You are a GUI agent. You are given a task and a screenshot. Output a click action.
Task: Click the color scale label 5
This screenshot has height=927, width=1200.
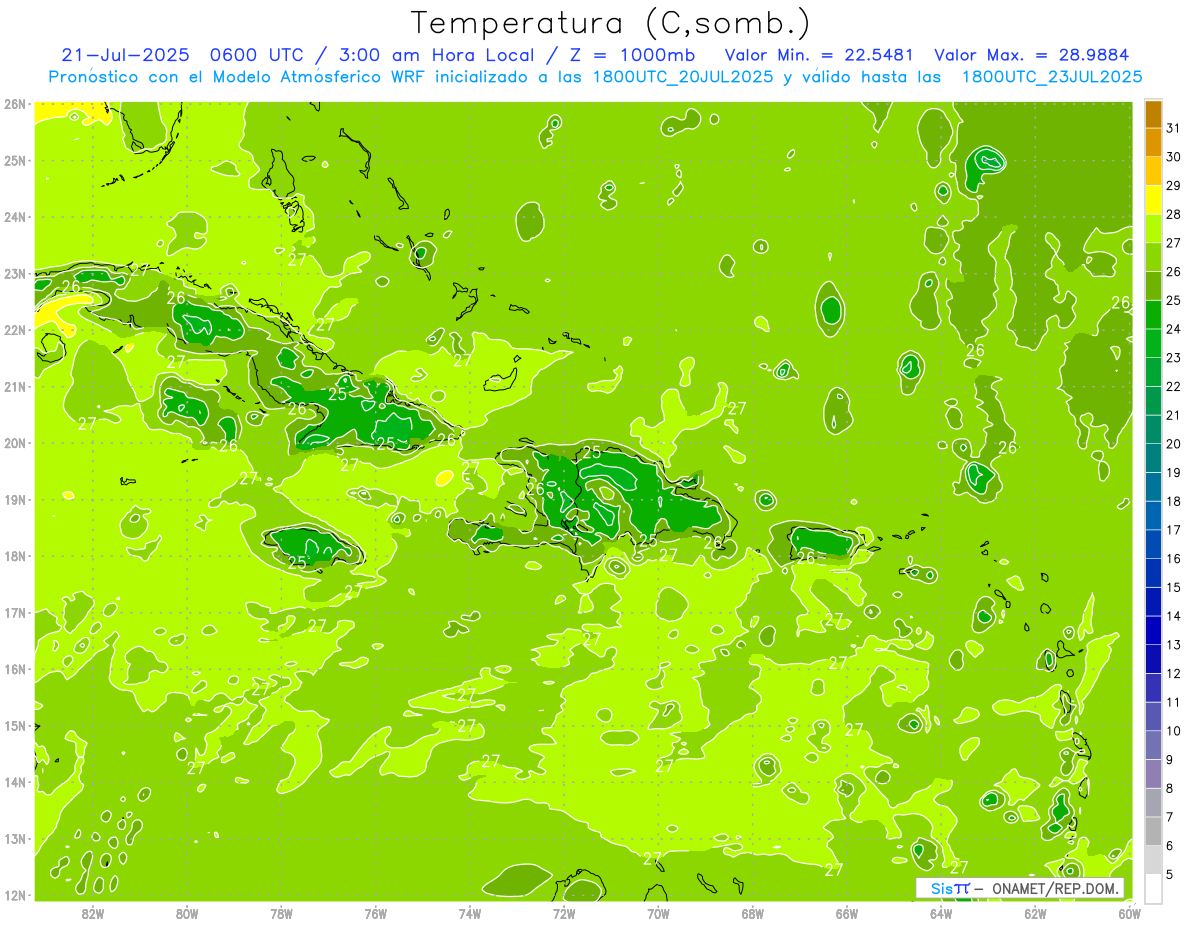tap(1170, 875)
